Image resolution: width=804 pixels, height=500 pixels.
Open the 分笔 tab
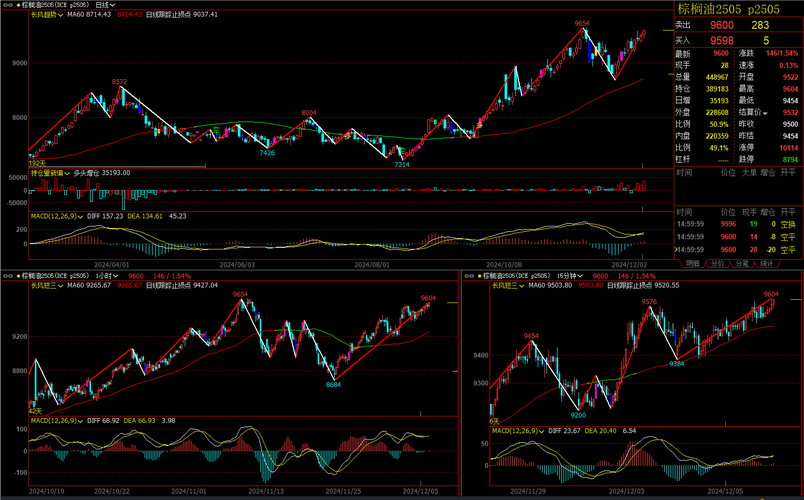(x=742, y=264)
